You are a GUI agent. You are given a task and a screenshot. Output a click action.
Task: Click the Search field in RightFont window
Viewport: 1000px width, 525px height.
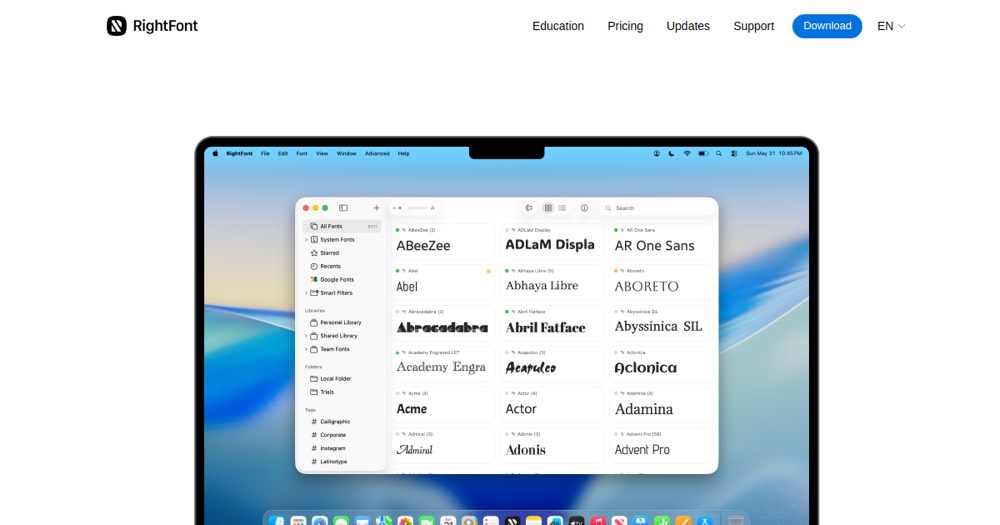coord(657,208)
